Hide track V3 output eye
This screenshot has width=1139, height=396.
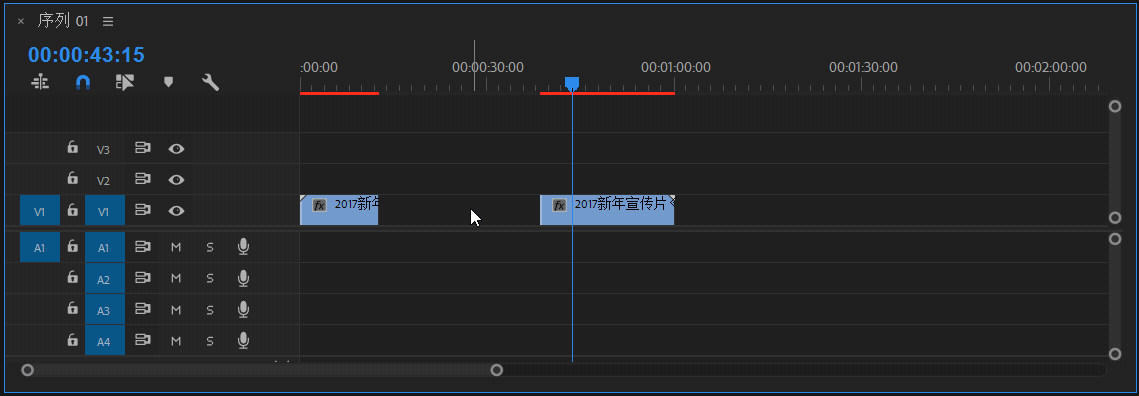176,149
